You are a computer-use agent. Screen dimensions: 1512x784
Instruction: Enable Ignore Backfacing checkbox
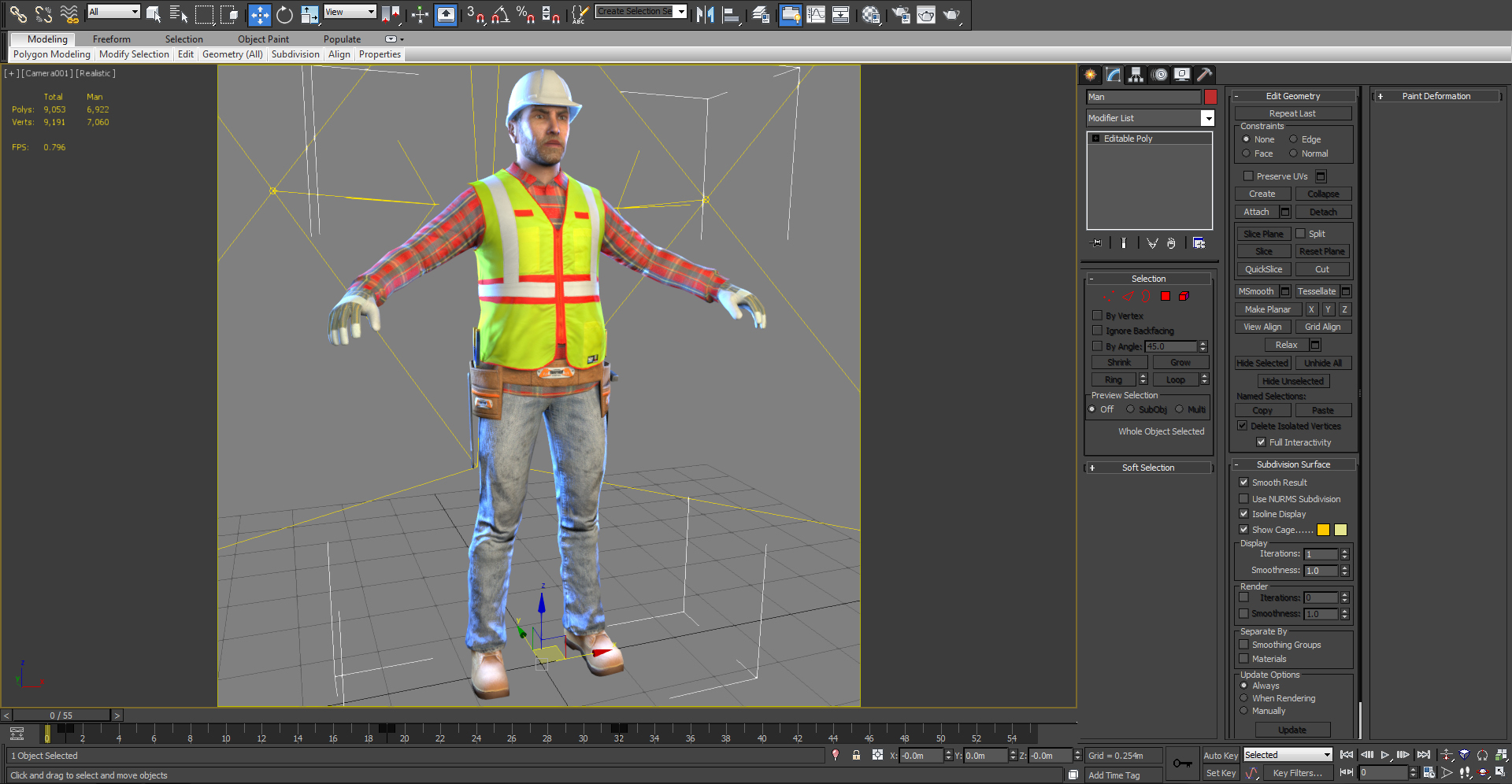(1097, 331)
